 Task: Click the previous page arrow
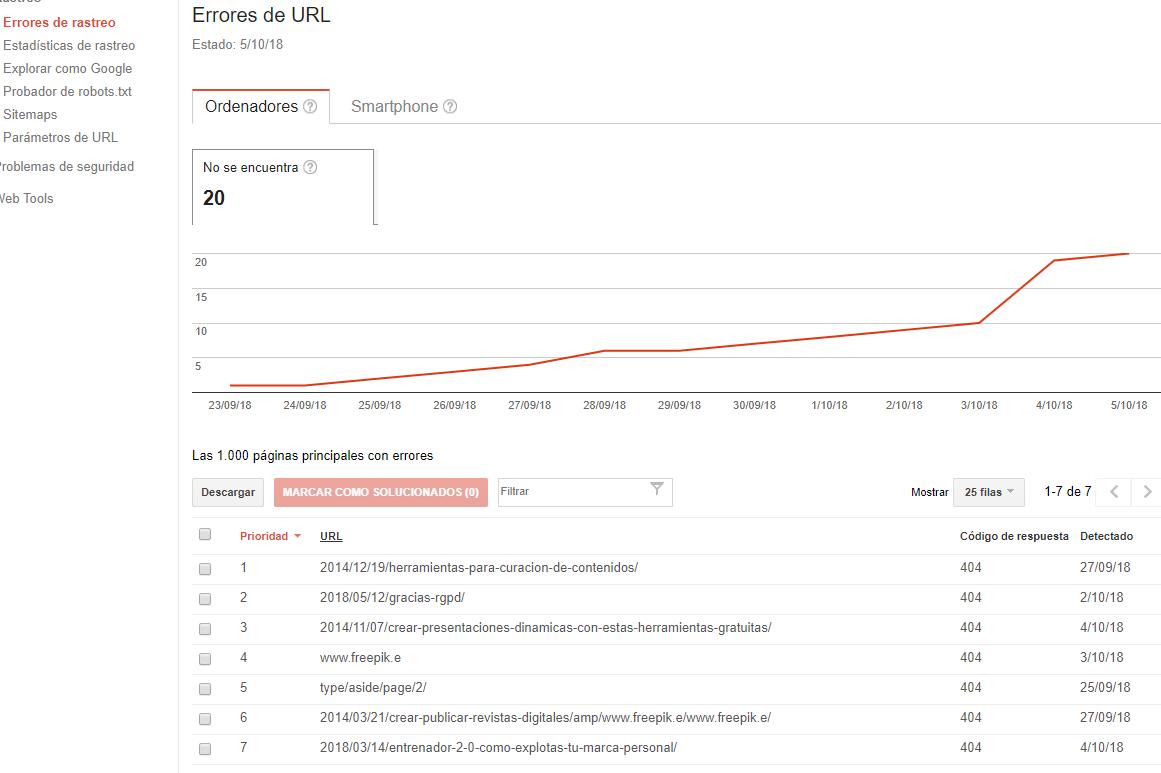click(1113, 492)
